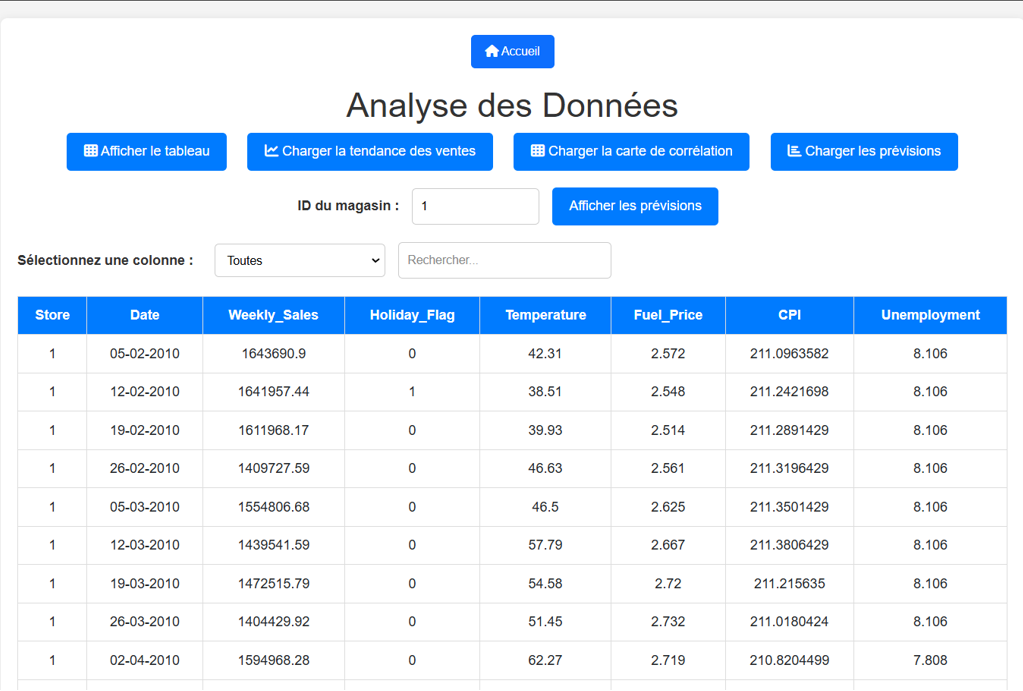Click the date cell 19-03-2010
1023x691 pixels.
145,583
